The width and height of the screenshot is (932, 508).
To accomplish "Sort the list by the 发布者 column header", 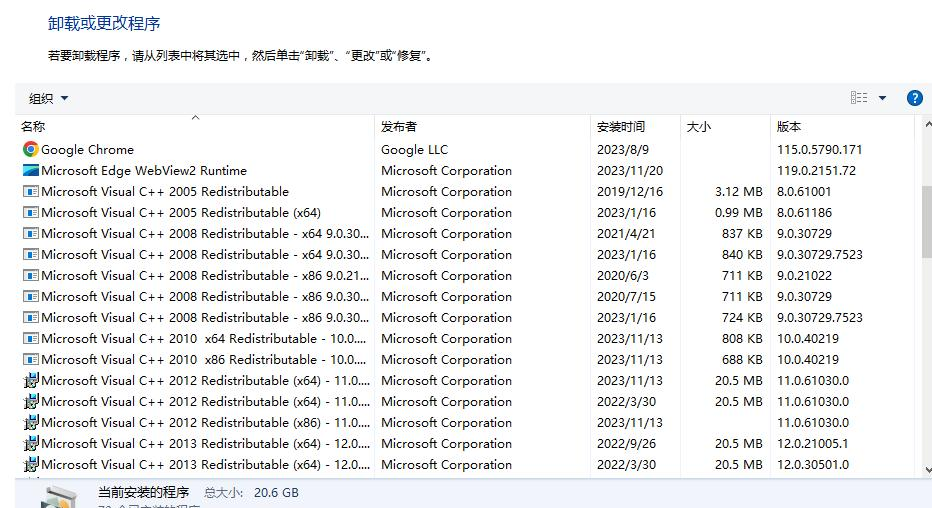I will point(482,126).
